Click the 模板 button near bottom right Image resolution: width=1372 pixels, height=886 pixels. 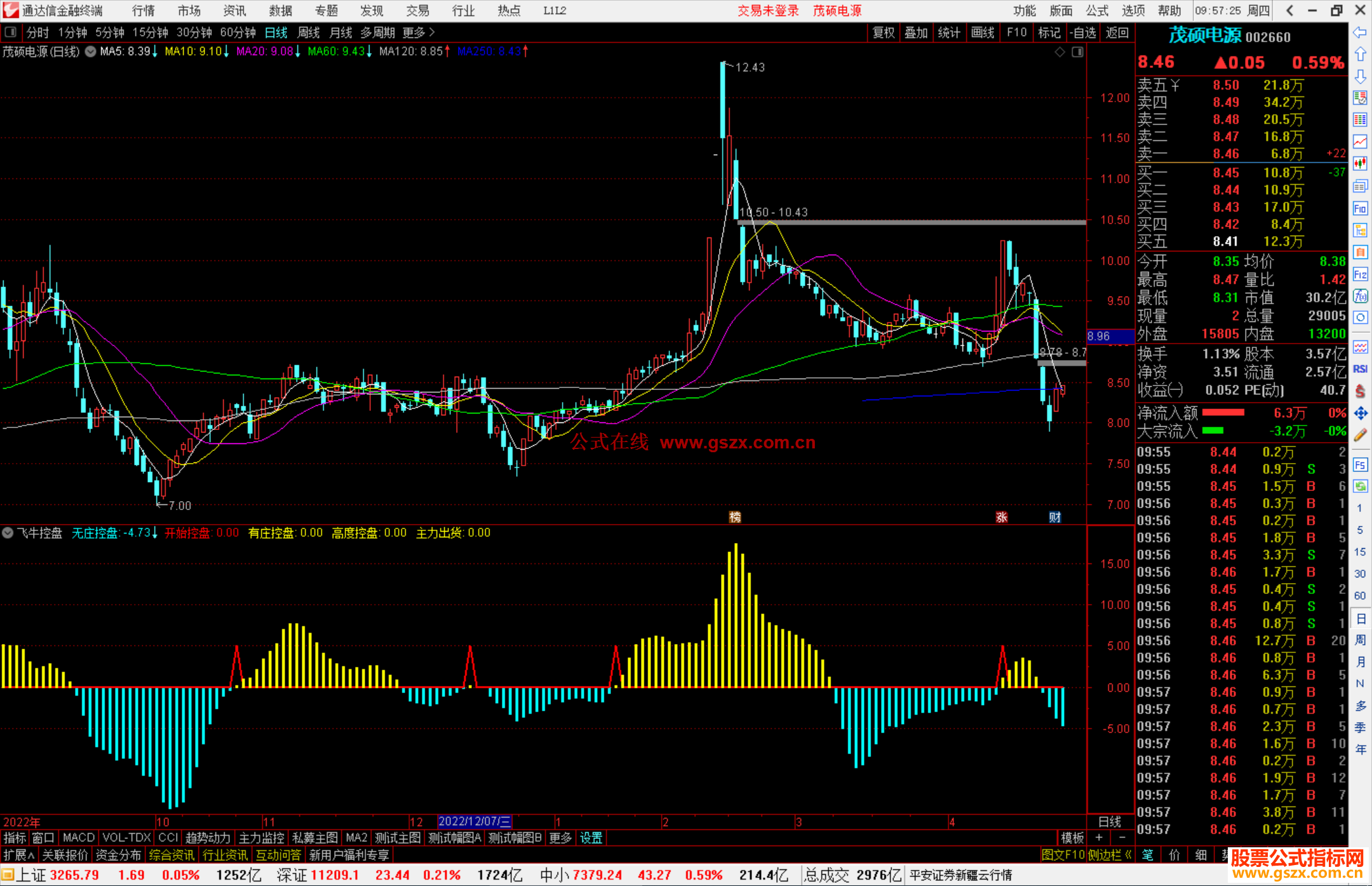[x=1072, y=838]
